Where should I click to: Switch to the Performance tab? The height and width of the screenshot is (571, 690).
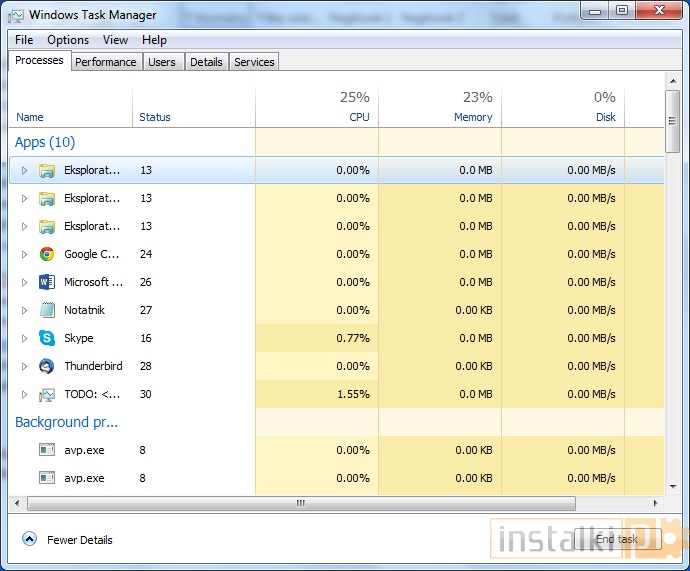click(106, 62)
